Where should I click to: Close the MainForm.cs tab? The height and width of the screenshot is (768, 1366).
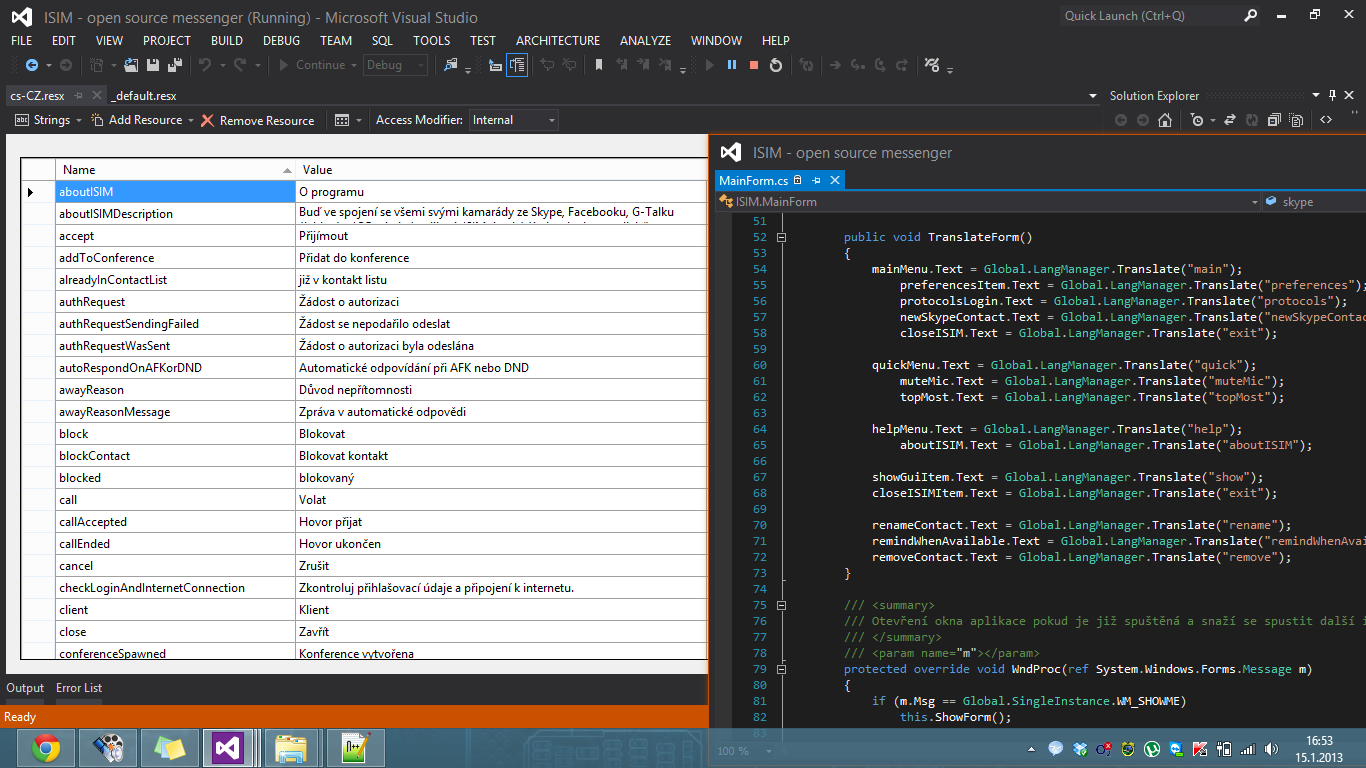coord(835,180)
